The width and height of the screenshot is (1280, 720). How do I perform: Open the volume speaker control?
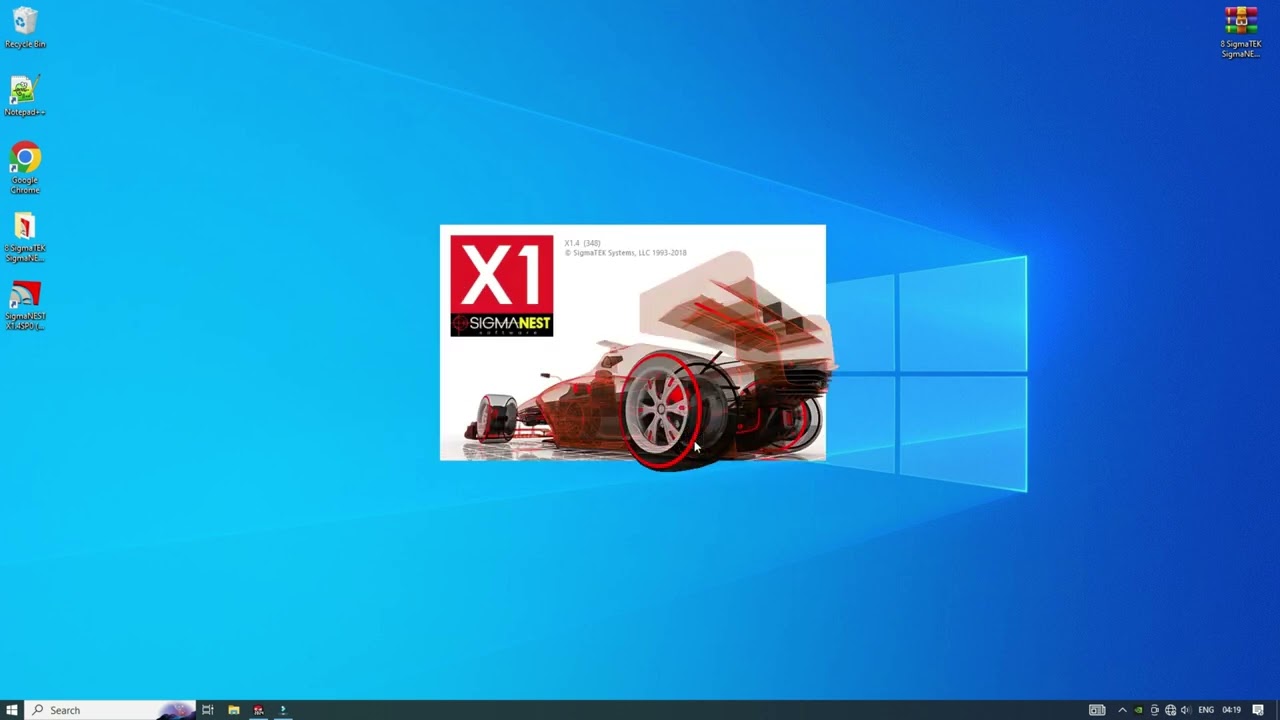[x=1186, y=710]
